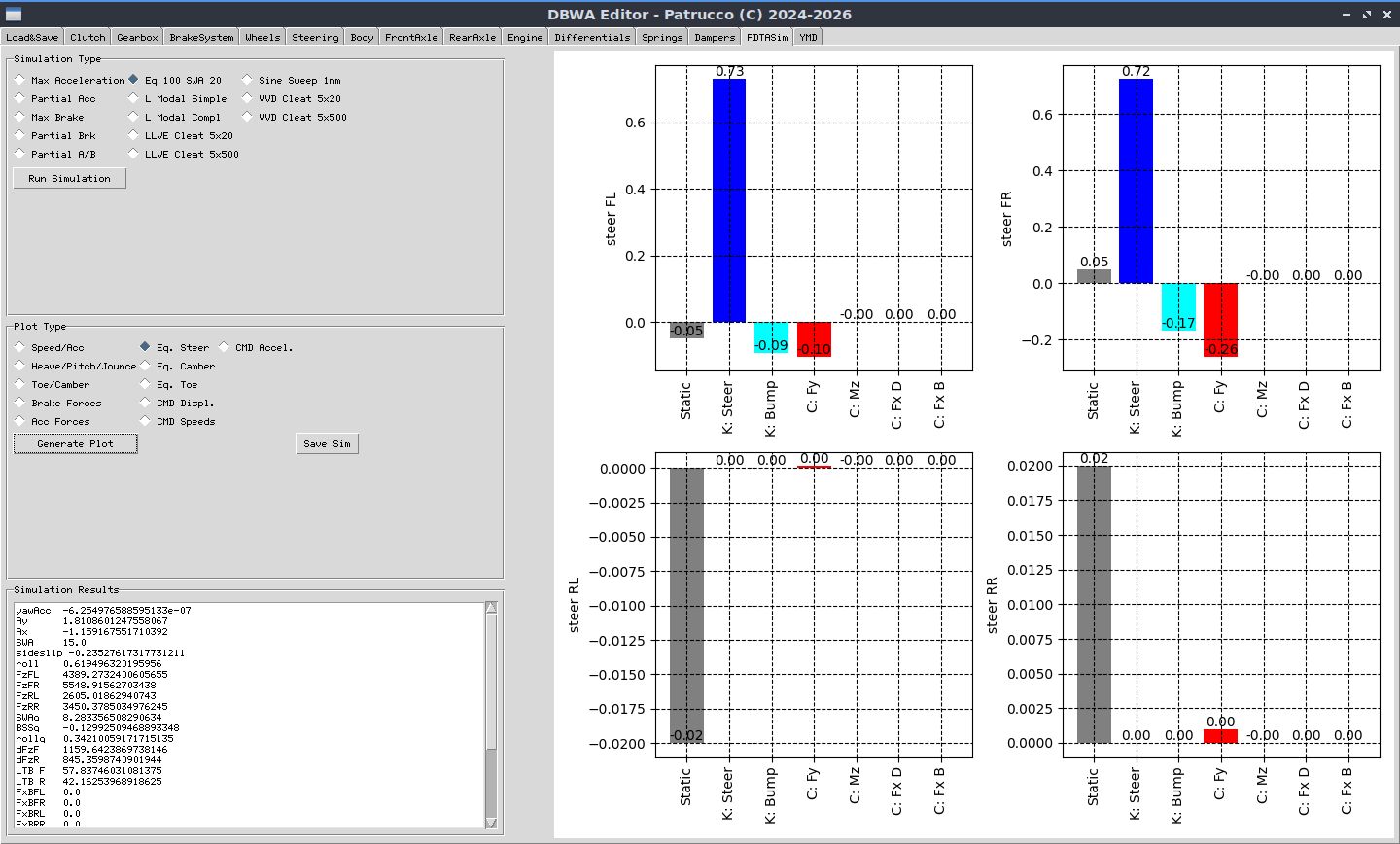
Task: Select Partial Acc simulation type
Action: (x=56, y=98)
